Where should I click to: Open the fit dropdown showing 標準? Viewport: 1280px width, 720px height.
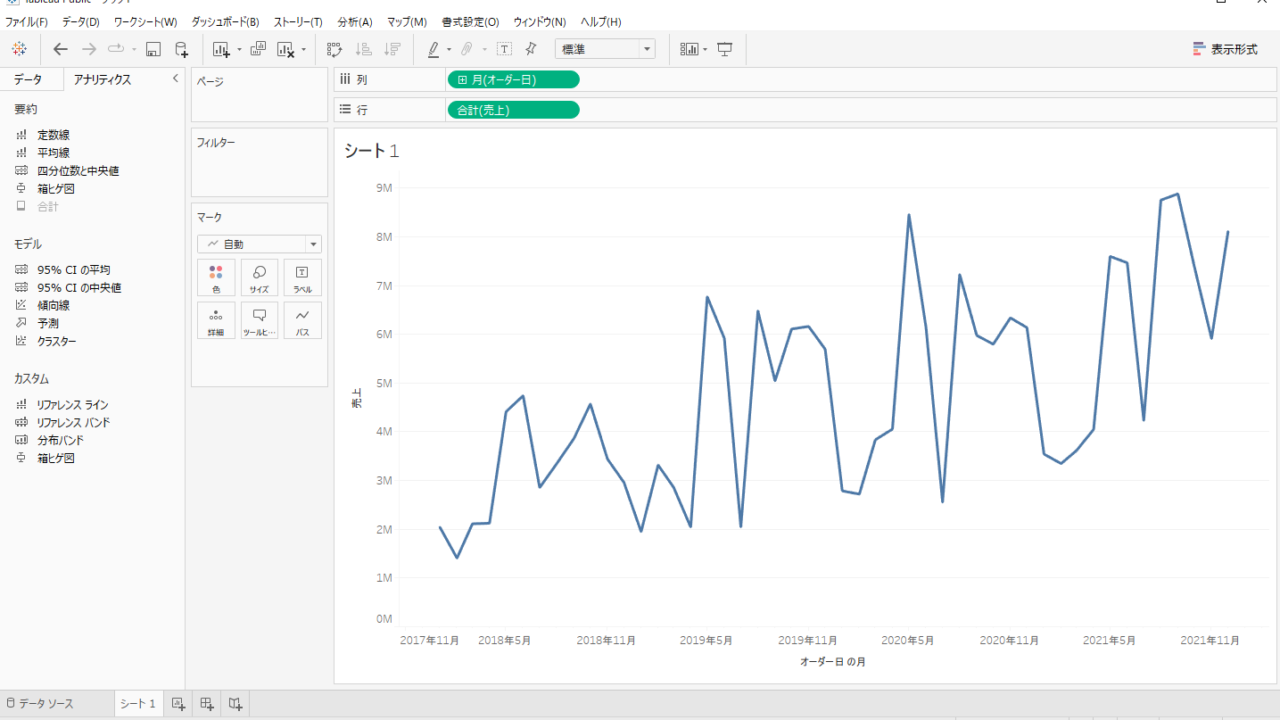[605, 49]
